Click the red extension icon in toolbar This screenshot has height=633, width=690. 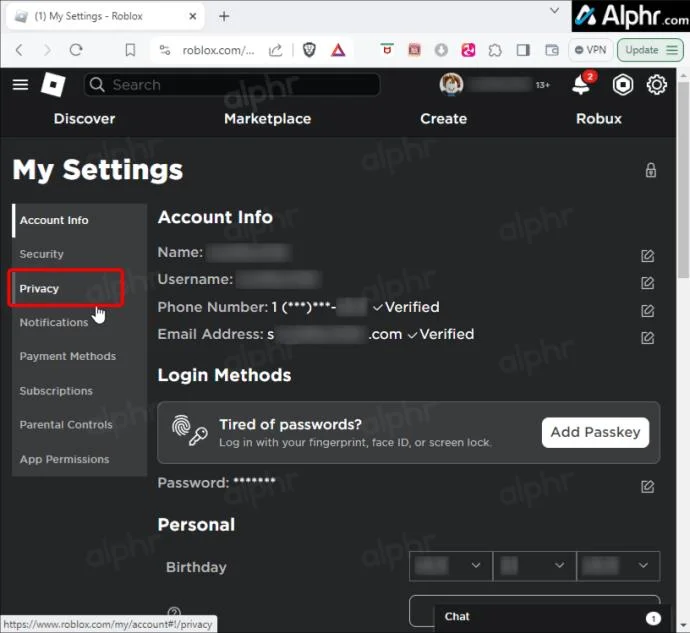(414, 50)
